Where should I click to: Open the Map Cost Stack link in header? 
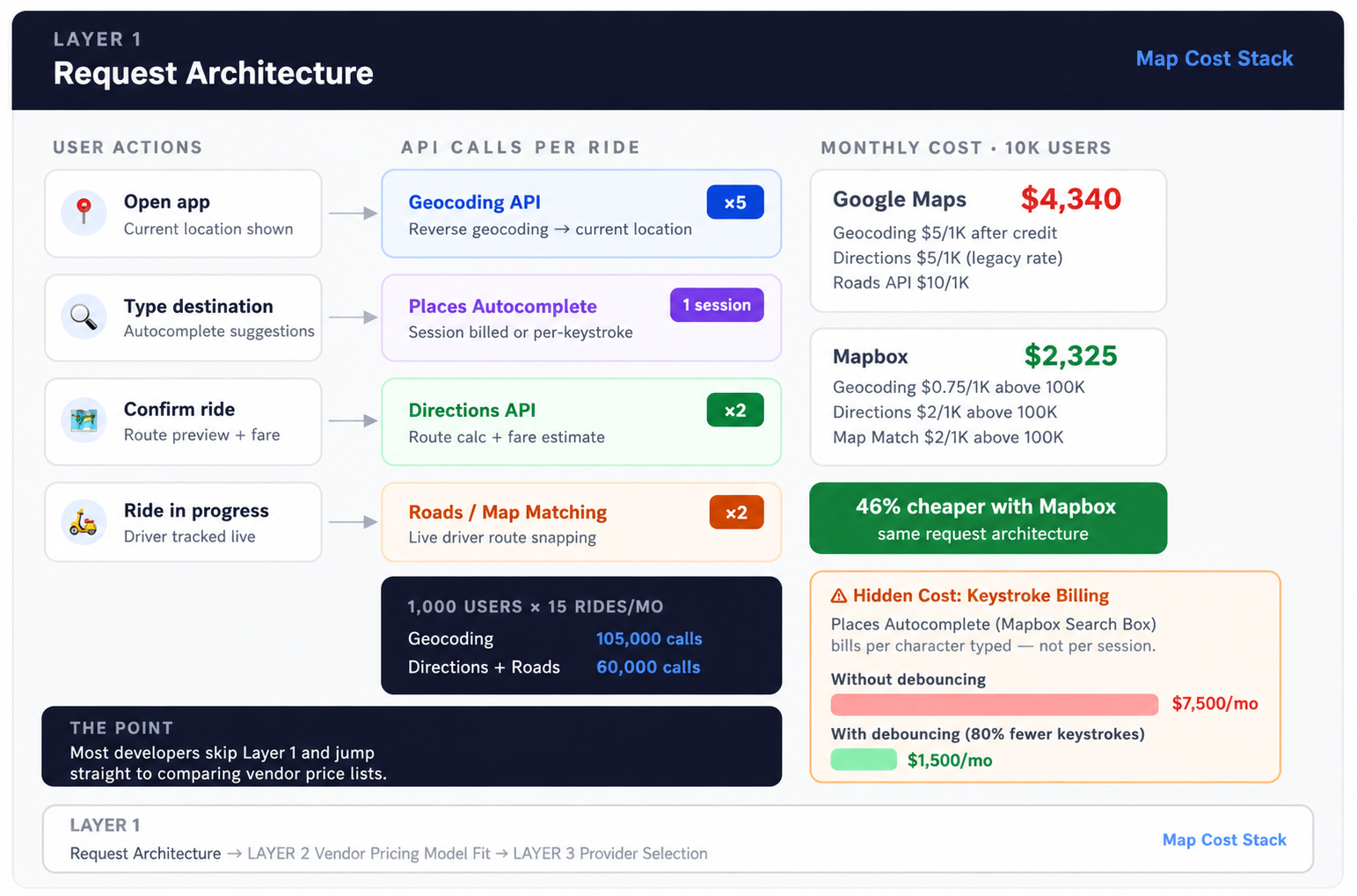click(x=1214, y=59)
